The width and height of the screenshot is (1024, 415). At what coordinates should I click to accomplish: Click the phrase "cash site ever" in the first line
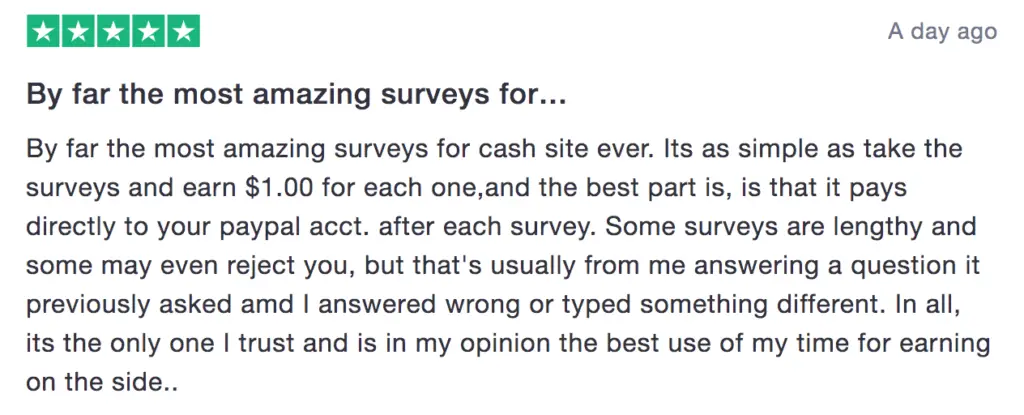click(565, 149)
